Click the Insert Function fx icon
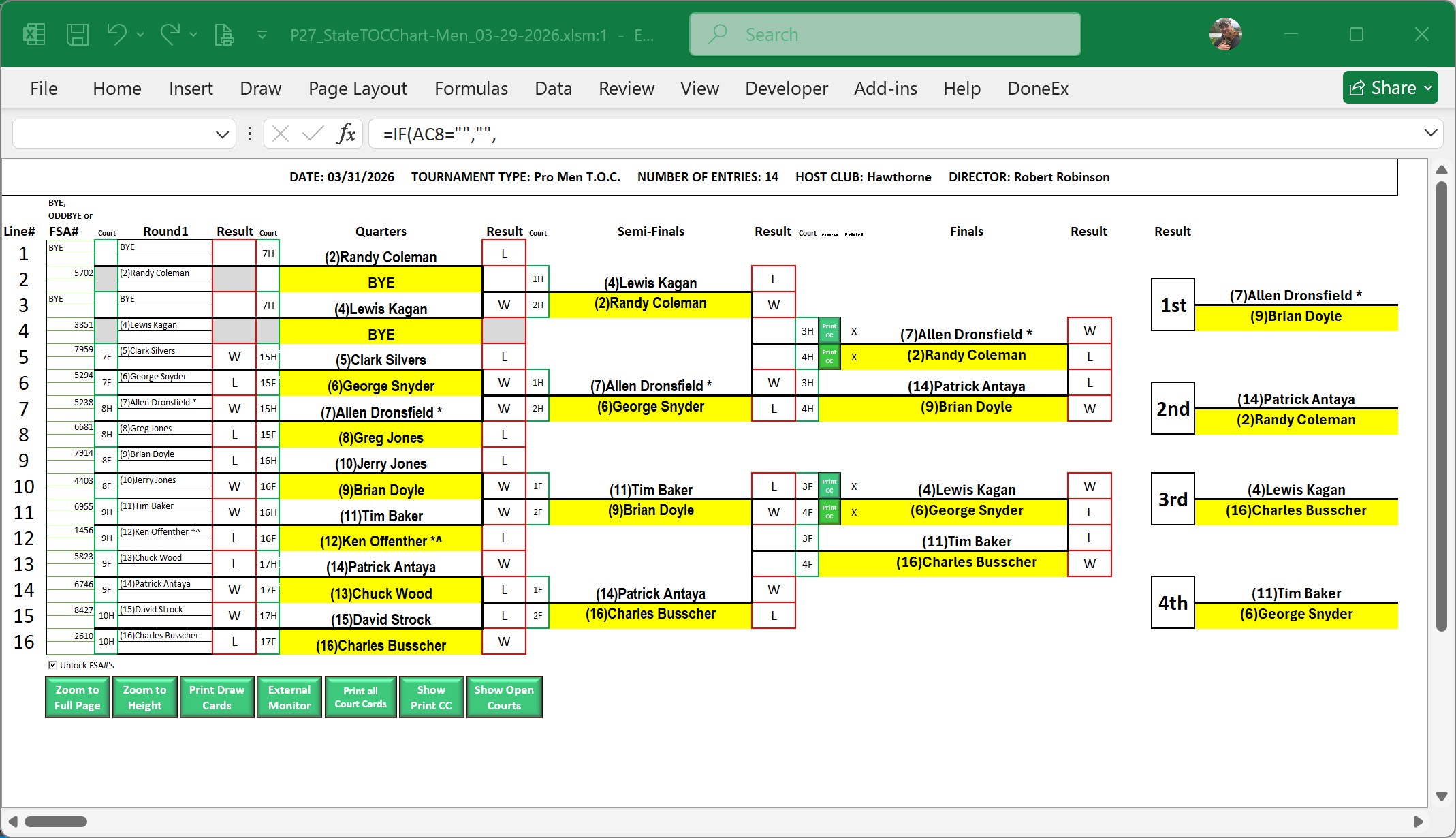Viewport: 1456px width, 838px height. 346,134
